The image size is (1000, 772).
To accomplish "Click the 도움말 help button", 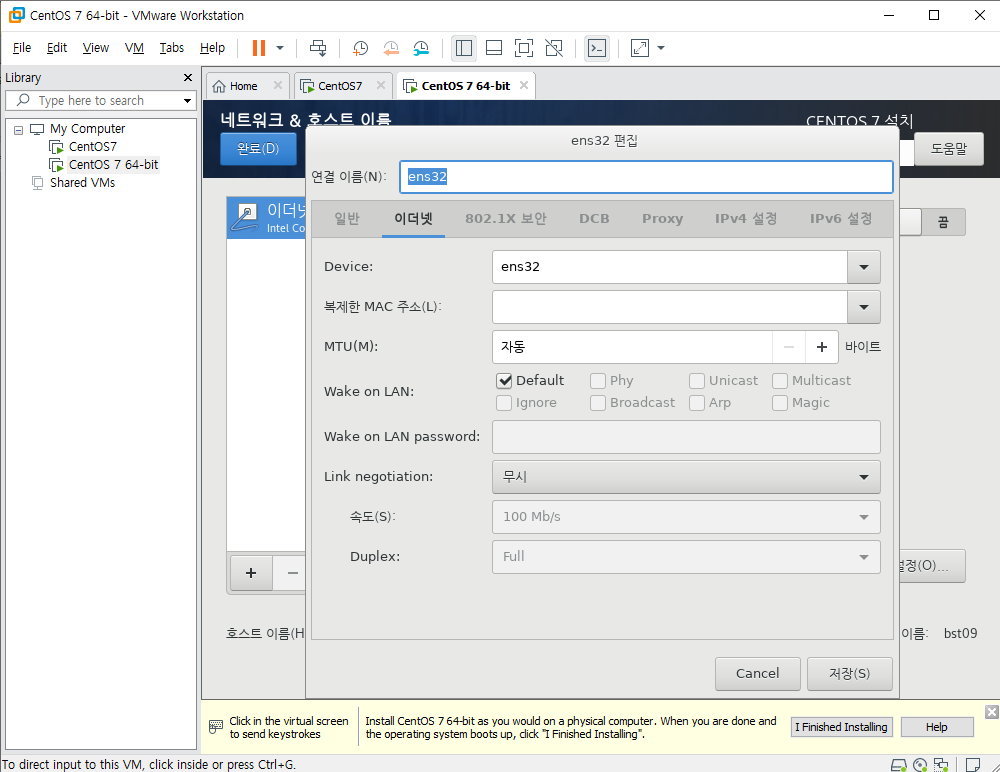I will [x=948, y=149].
